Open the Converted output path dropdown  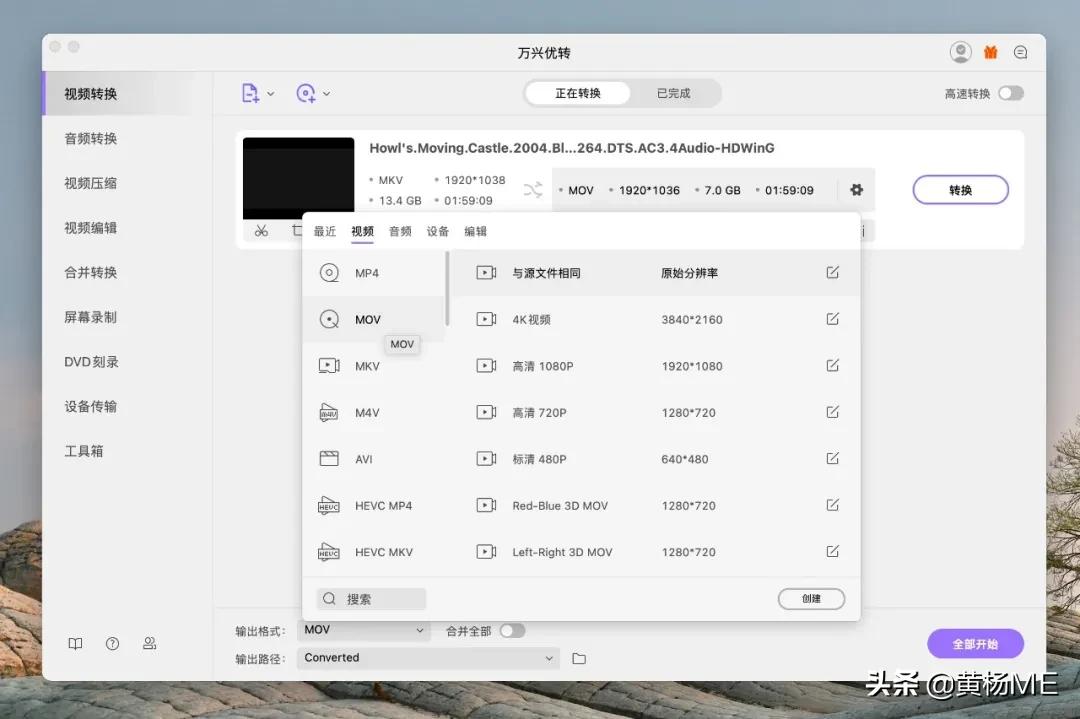pyautogui.click(x=428, y=657)
